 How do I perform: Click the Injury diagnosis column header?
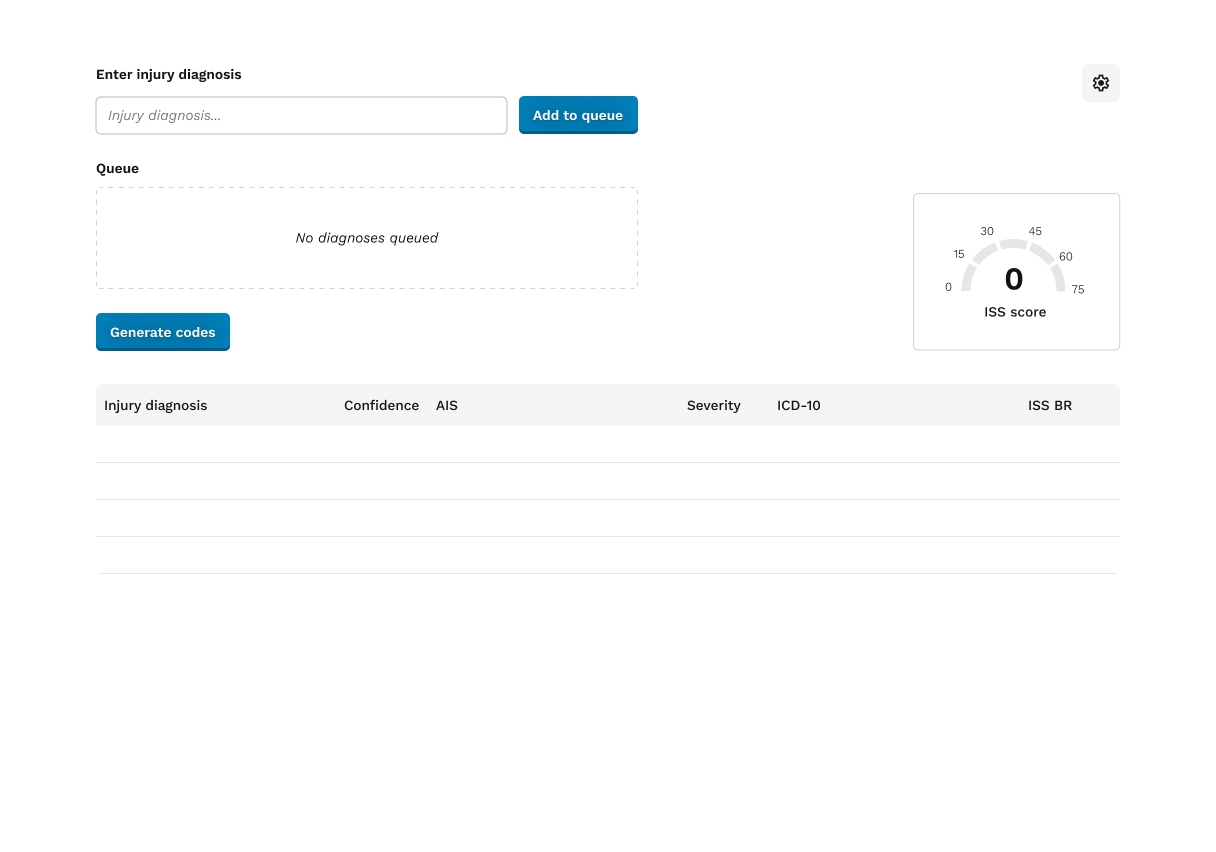[x=156, y=405]
